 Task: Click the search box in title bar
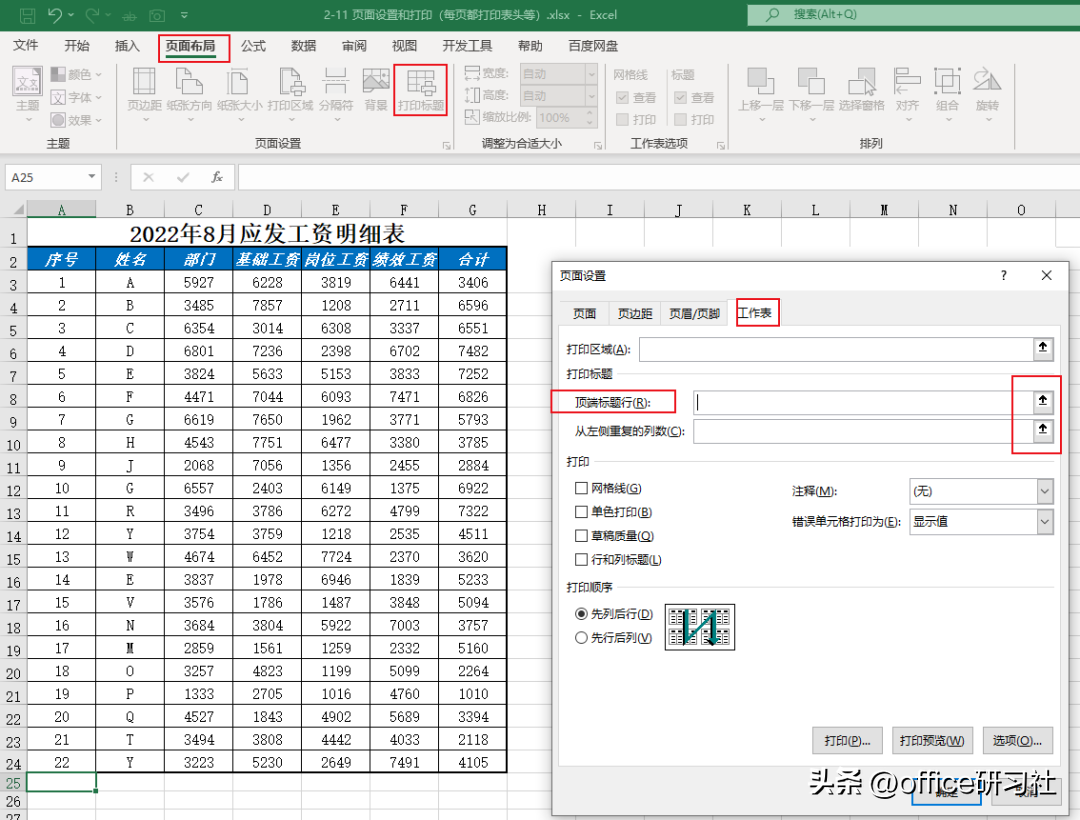click(x=913, y=14)
